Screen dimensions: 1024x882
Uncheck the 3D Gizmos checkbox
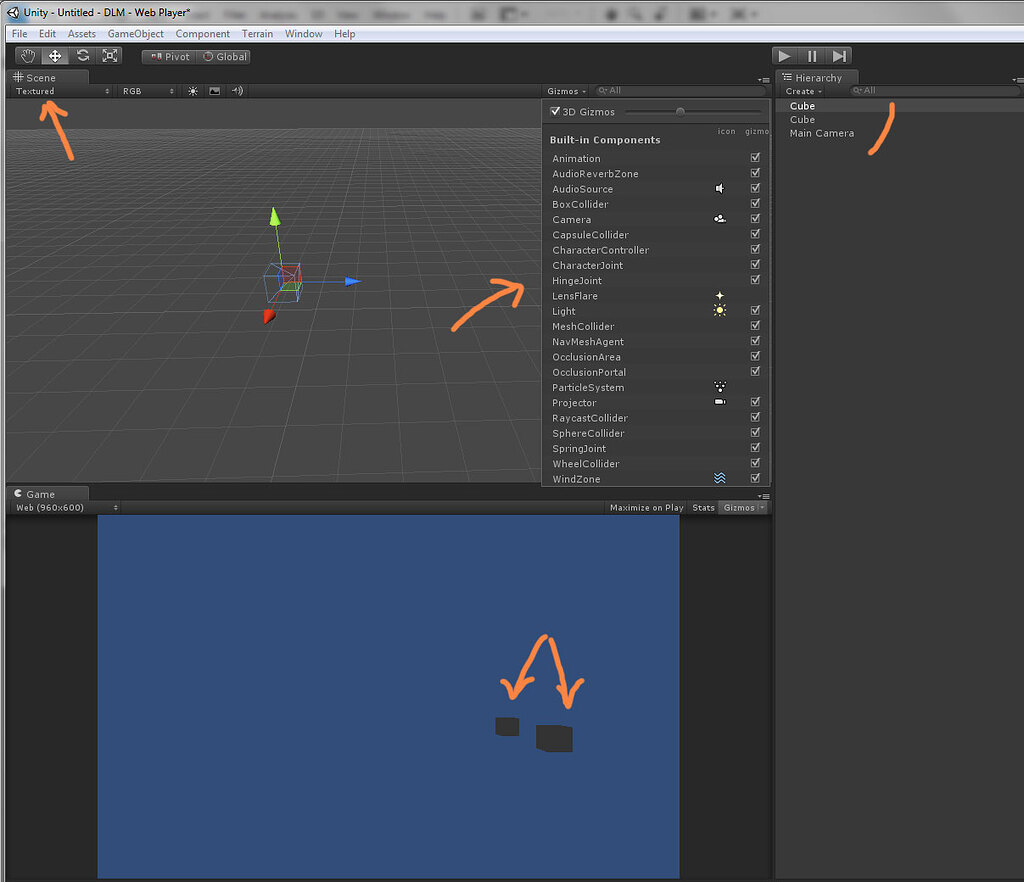[554, 111]
